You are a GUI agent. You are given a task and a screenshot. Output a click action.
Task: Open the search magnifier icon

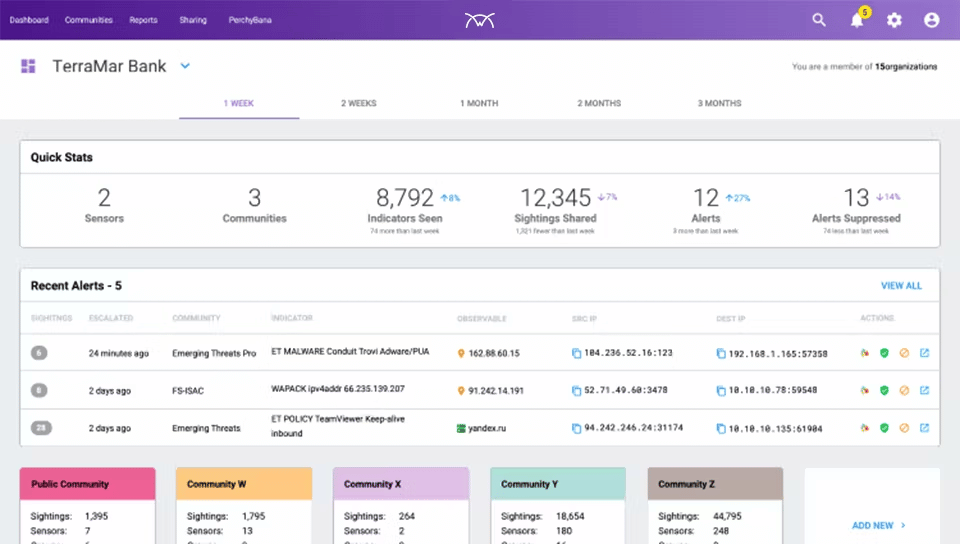(819, 20)
